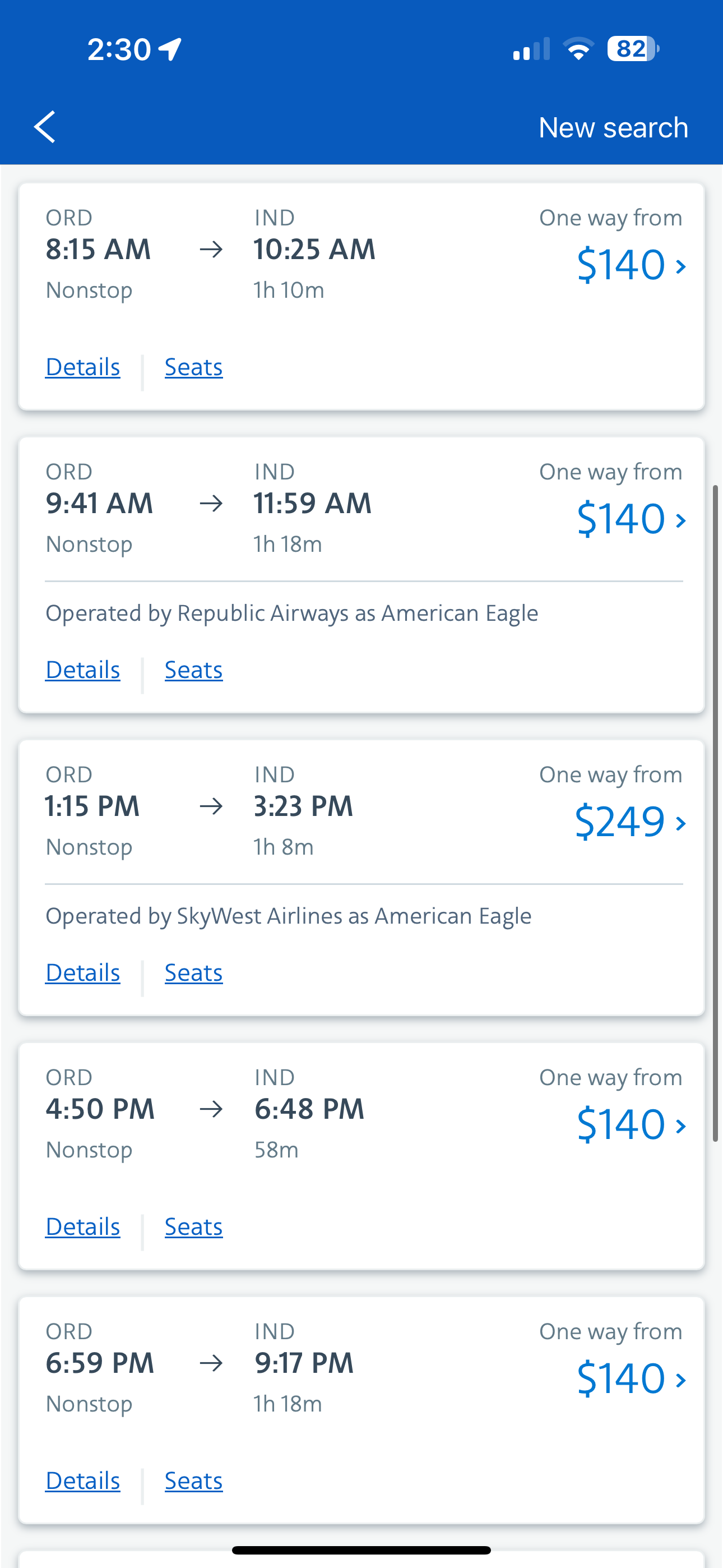This screenshot has width=723, height=1568.
Task: View Seats for the 8:15 AM flight
Action: 193,367
